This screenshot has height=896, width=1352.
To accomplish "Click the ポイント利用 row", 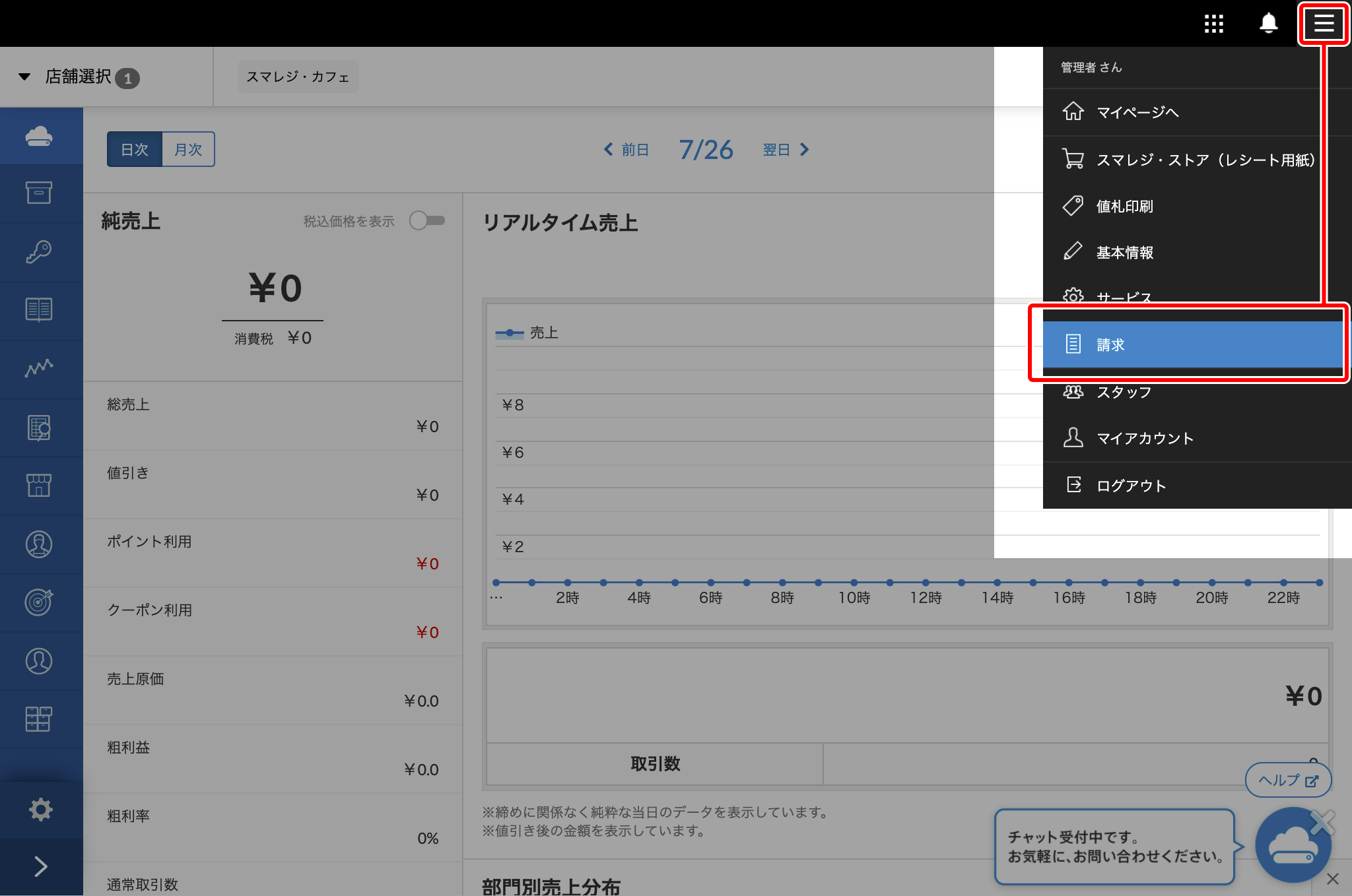I will [273, 553].
